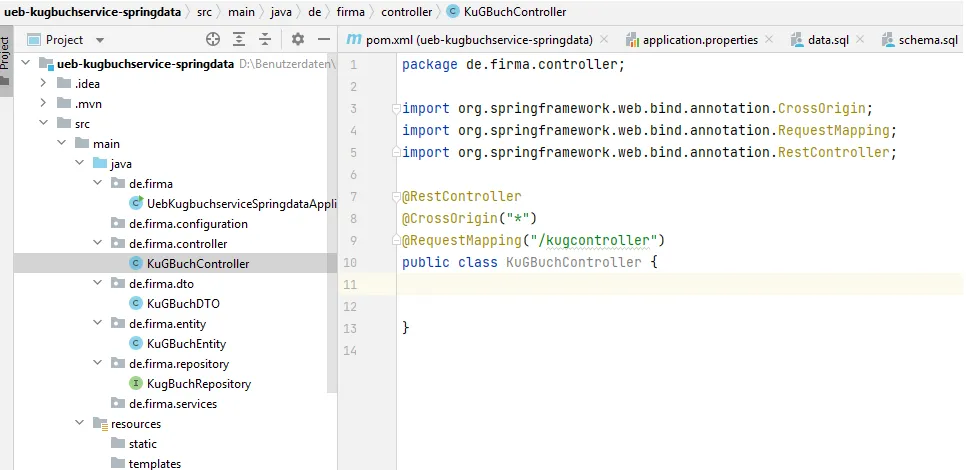The image size is (966, 470).
Task: Toggle the vertical Project sidebar tab
Action: click(6, 60)
